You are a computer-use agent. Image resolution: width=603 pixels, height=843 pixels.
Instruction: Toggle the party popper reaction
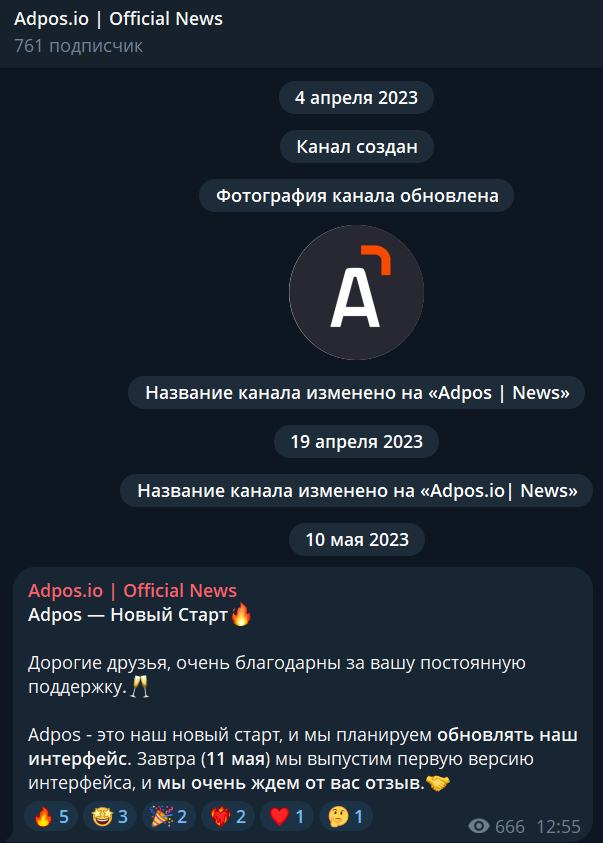pos(169,817)
